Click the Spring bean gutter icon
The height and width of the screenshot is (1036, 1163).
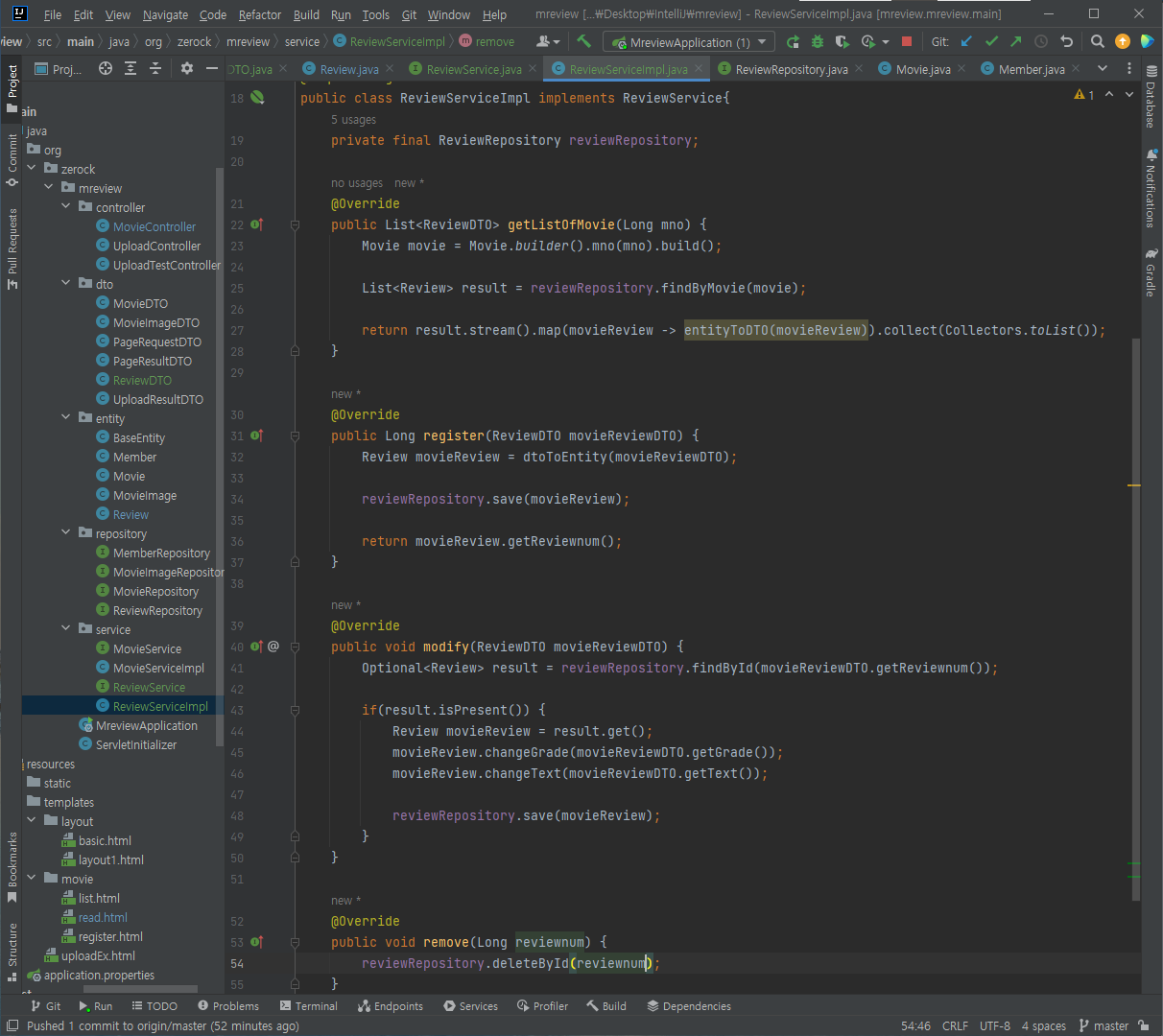point(257,98)
